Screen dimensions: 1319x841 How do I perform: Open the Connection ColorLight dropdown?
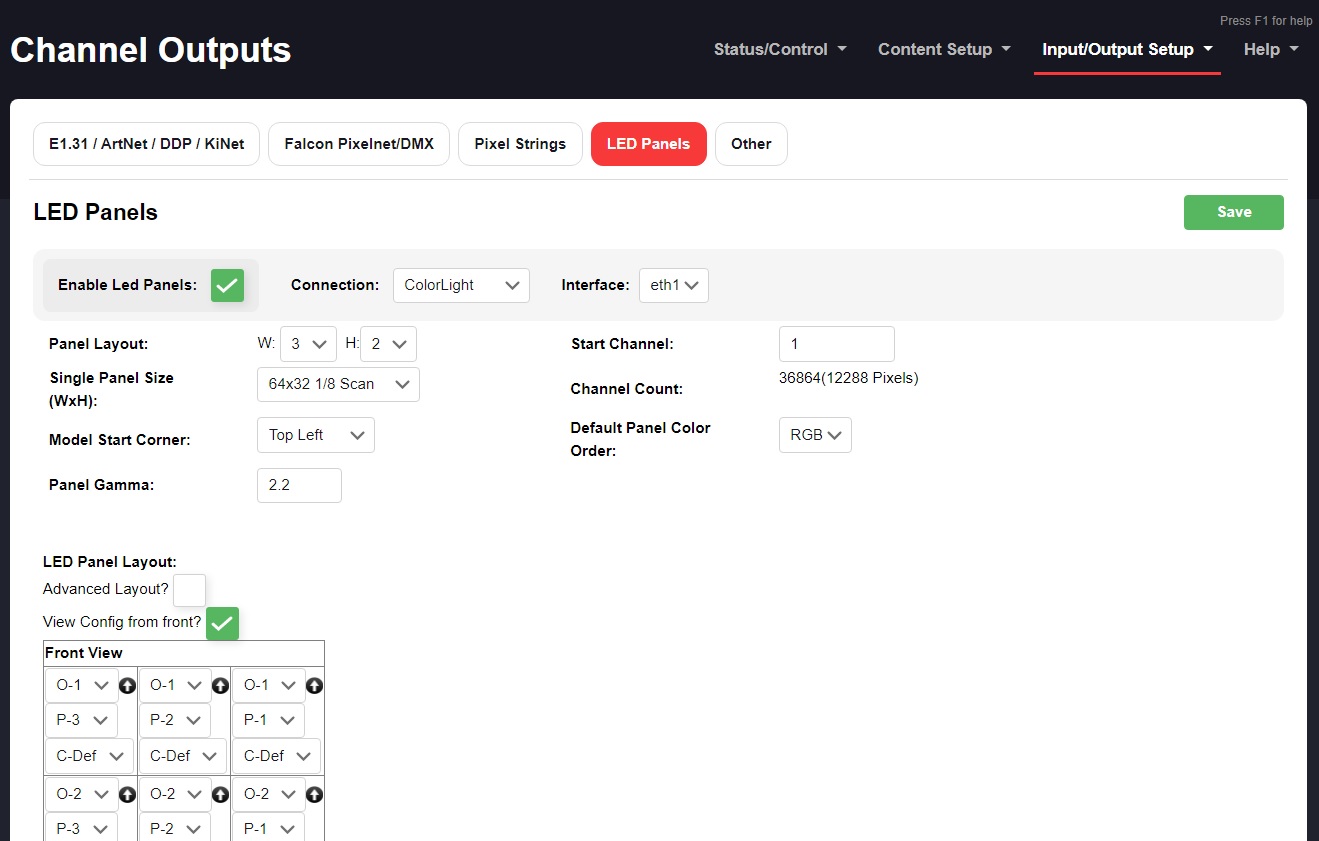click(x=461, y=285)
